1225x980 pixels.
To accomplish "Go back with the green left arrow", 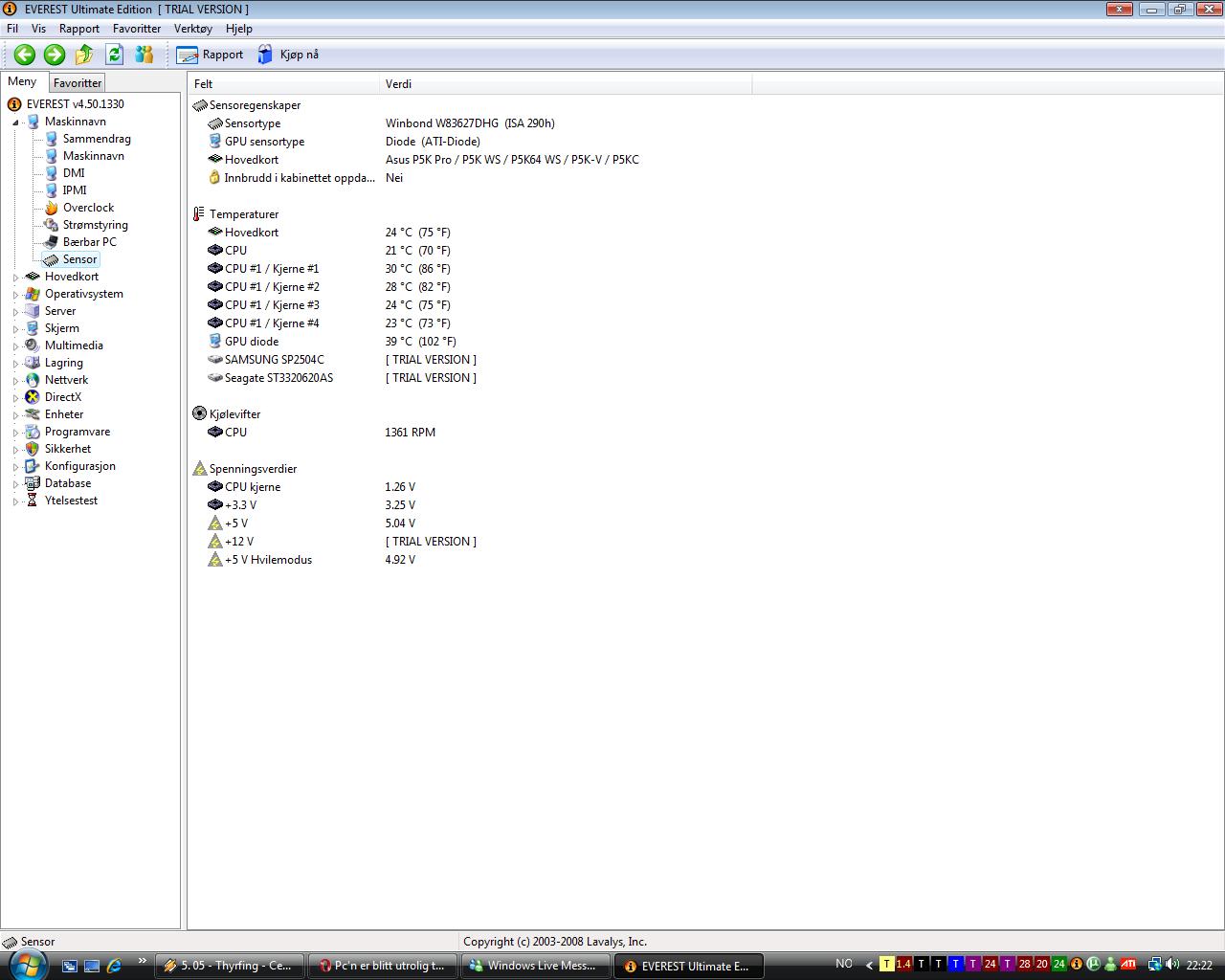I will [25, 55].
